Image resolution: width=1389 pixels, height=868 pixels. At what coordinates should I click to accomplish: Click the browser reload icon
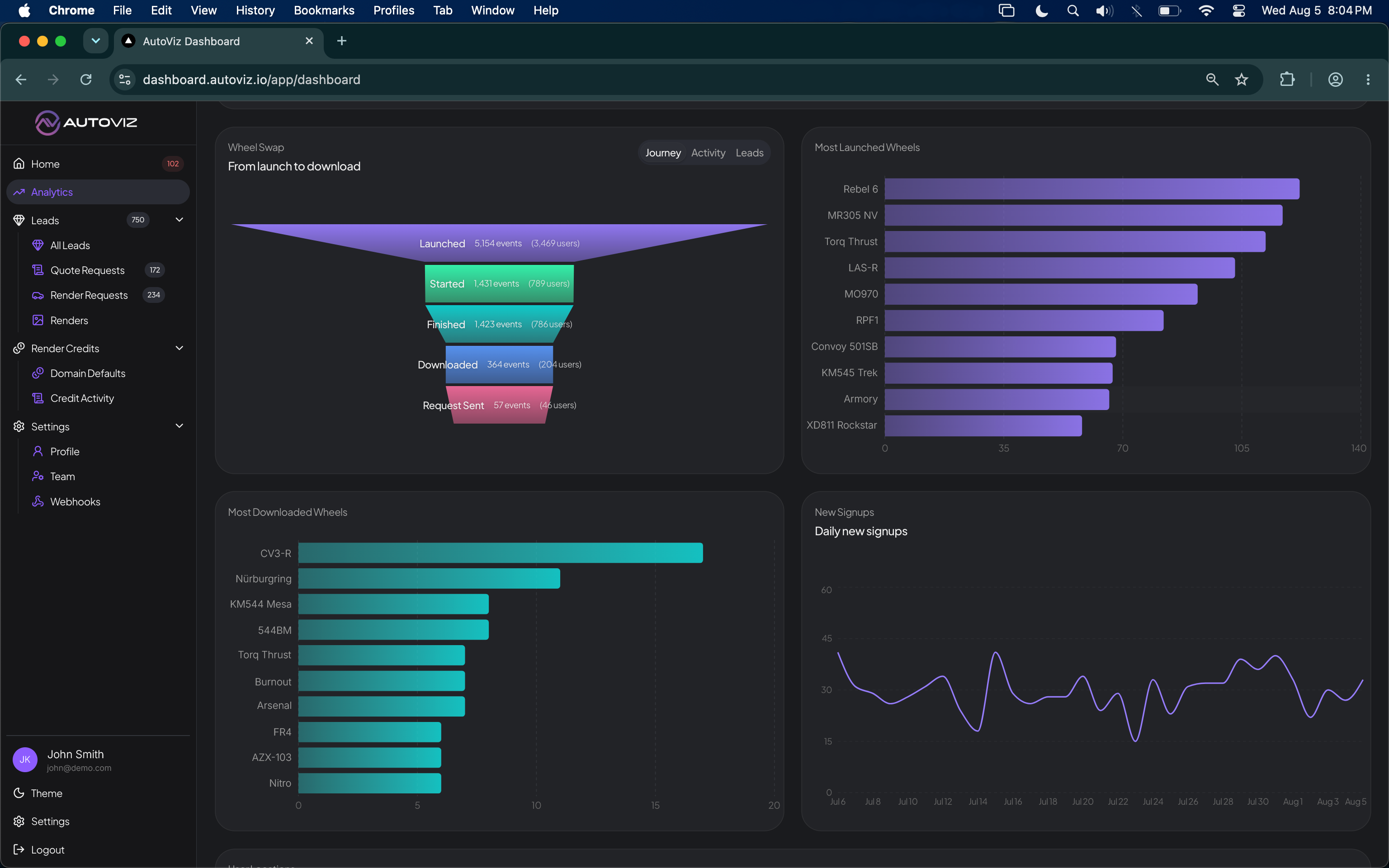86,79
